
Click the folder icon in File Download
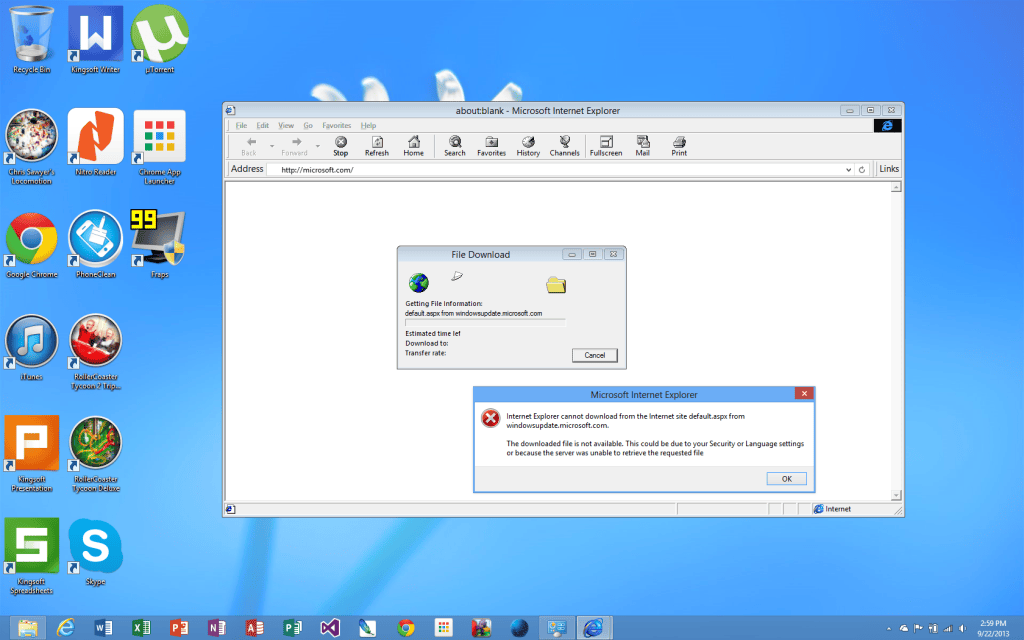coord(556,285)
